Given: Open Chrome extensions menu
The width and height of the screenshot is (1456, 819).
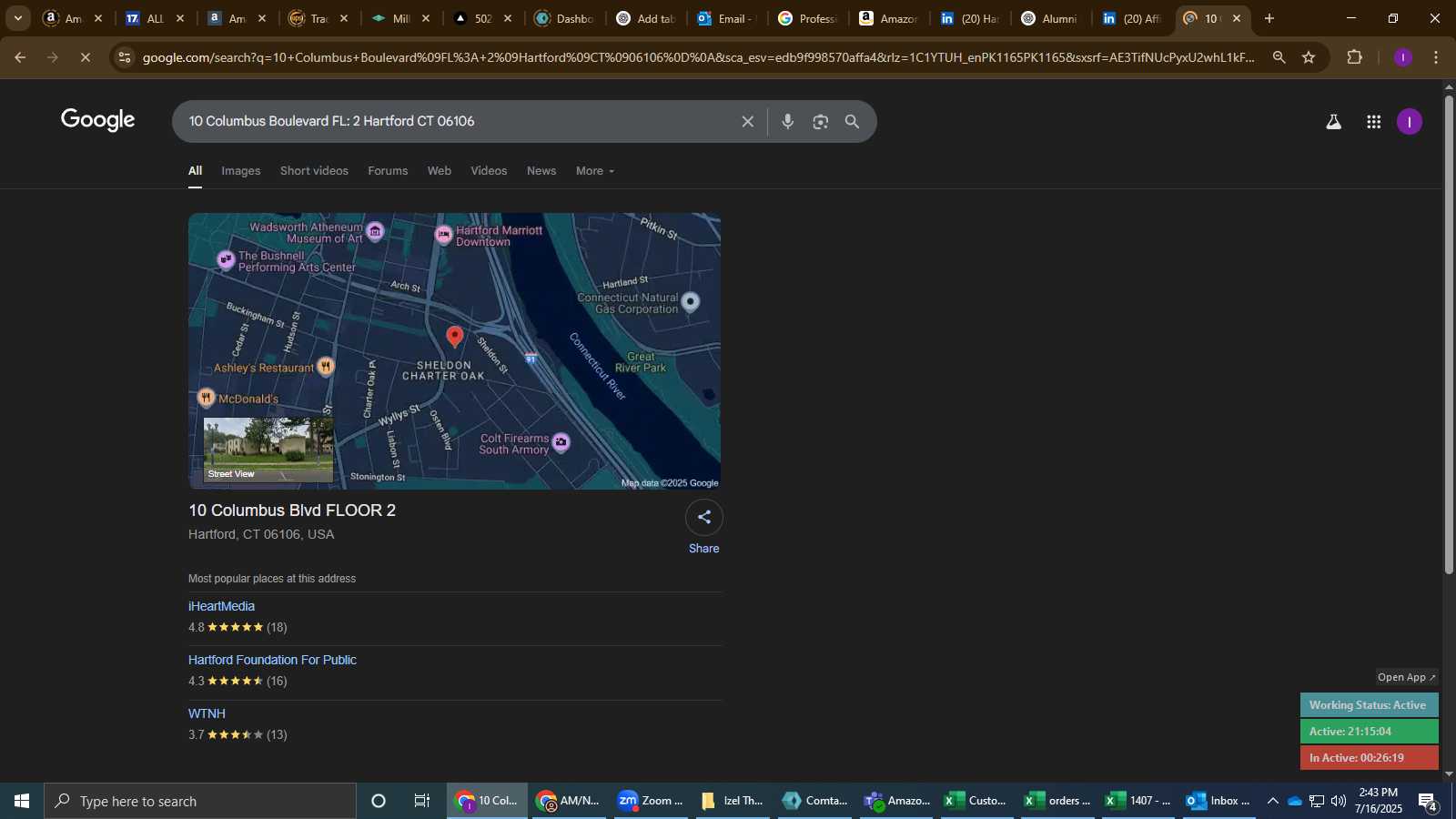Looking at the screenshot, I should point(1355,57).
